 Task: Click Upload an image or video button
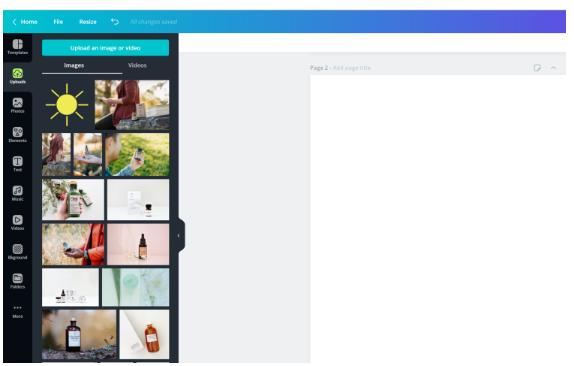click(105, 48)
